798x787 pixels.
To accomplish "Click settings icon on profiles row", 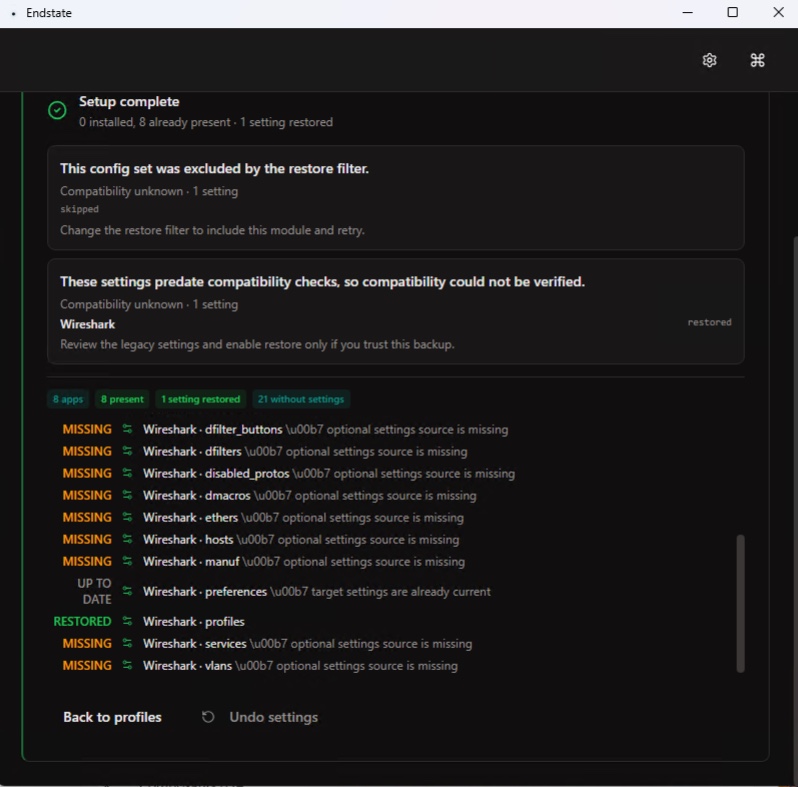I will pos(127,621).
